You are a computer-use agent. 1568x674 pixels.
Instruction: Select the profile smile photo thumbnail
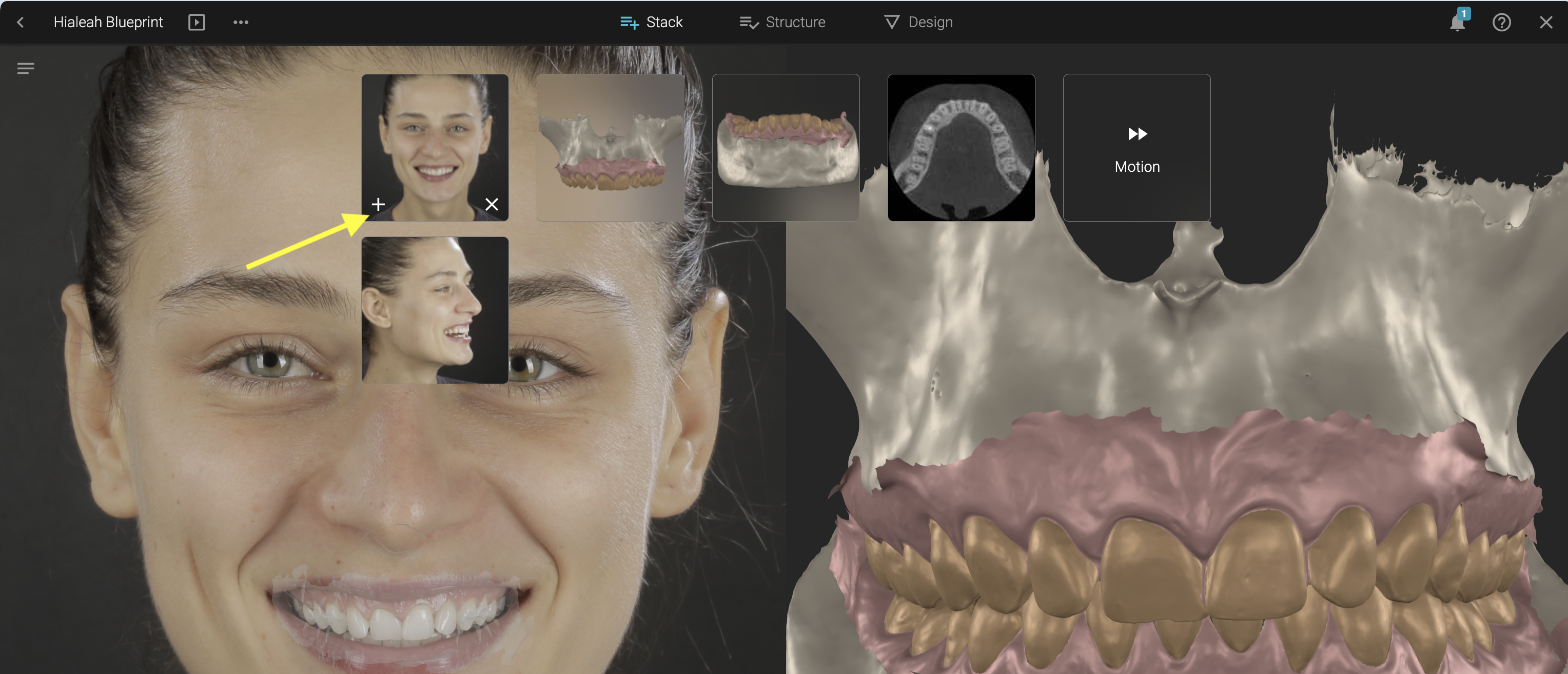pos(435,310)
